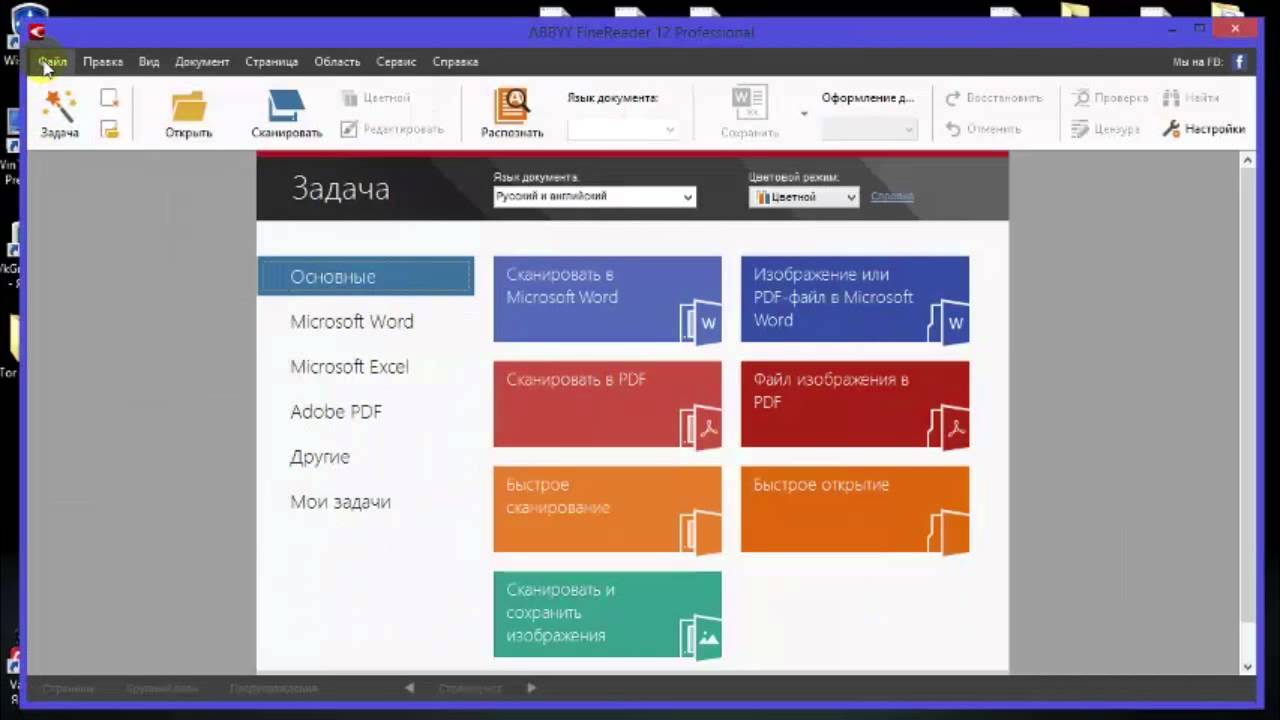Start Сканировать в Microsoft Word task
Image resolution: width=1280 pixels, height=720 pixels.
[x=607, y=300]
